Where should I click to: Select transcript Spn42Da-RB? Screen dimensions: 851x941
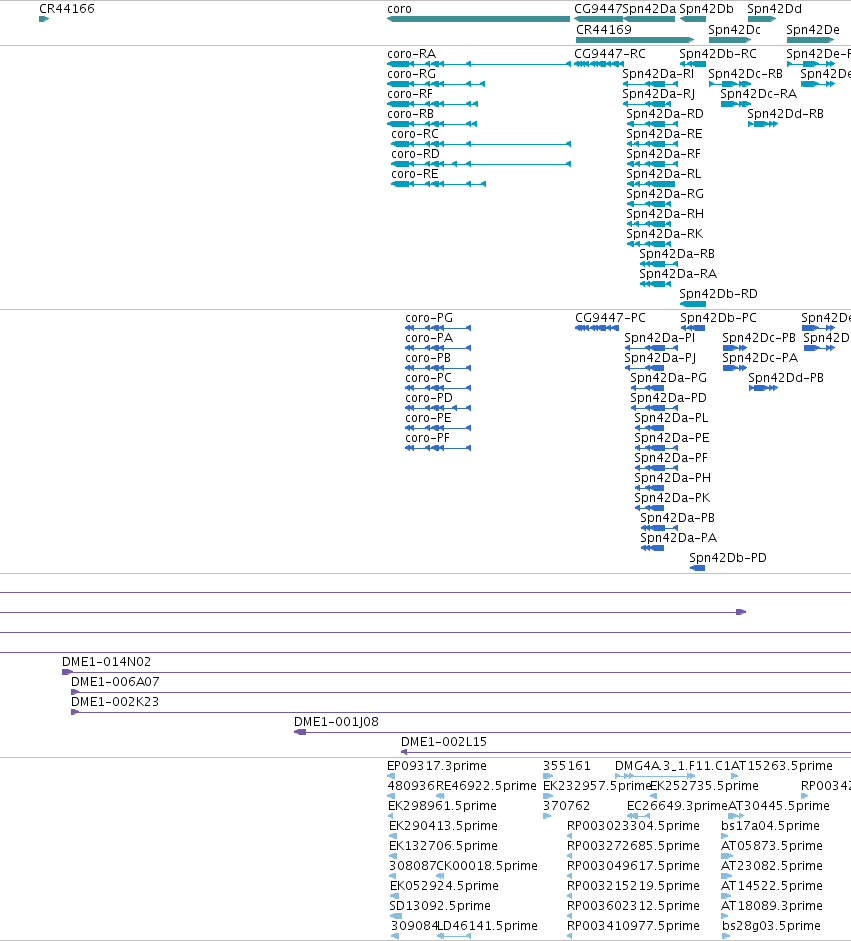coord(677,254)
